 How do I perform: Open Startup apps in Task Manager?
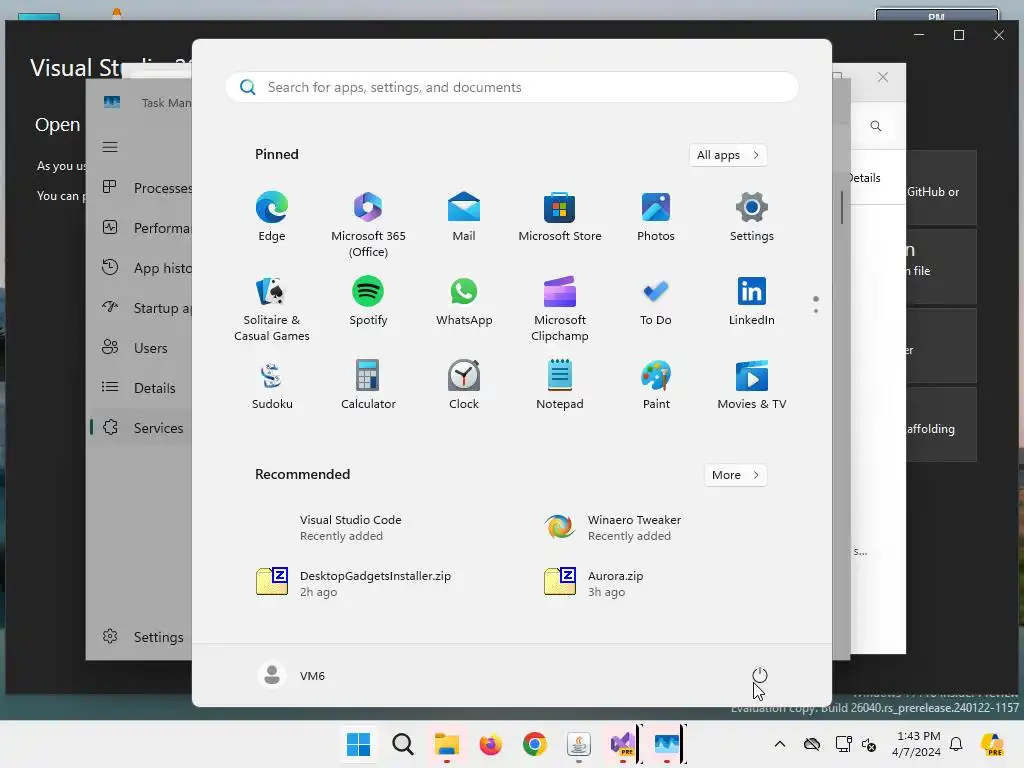(147, 308)
